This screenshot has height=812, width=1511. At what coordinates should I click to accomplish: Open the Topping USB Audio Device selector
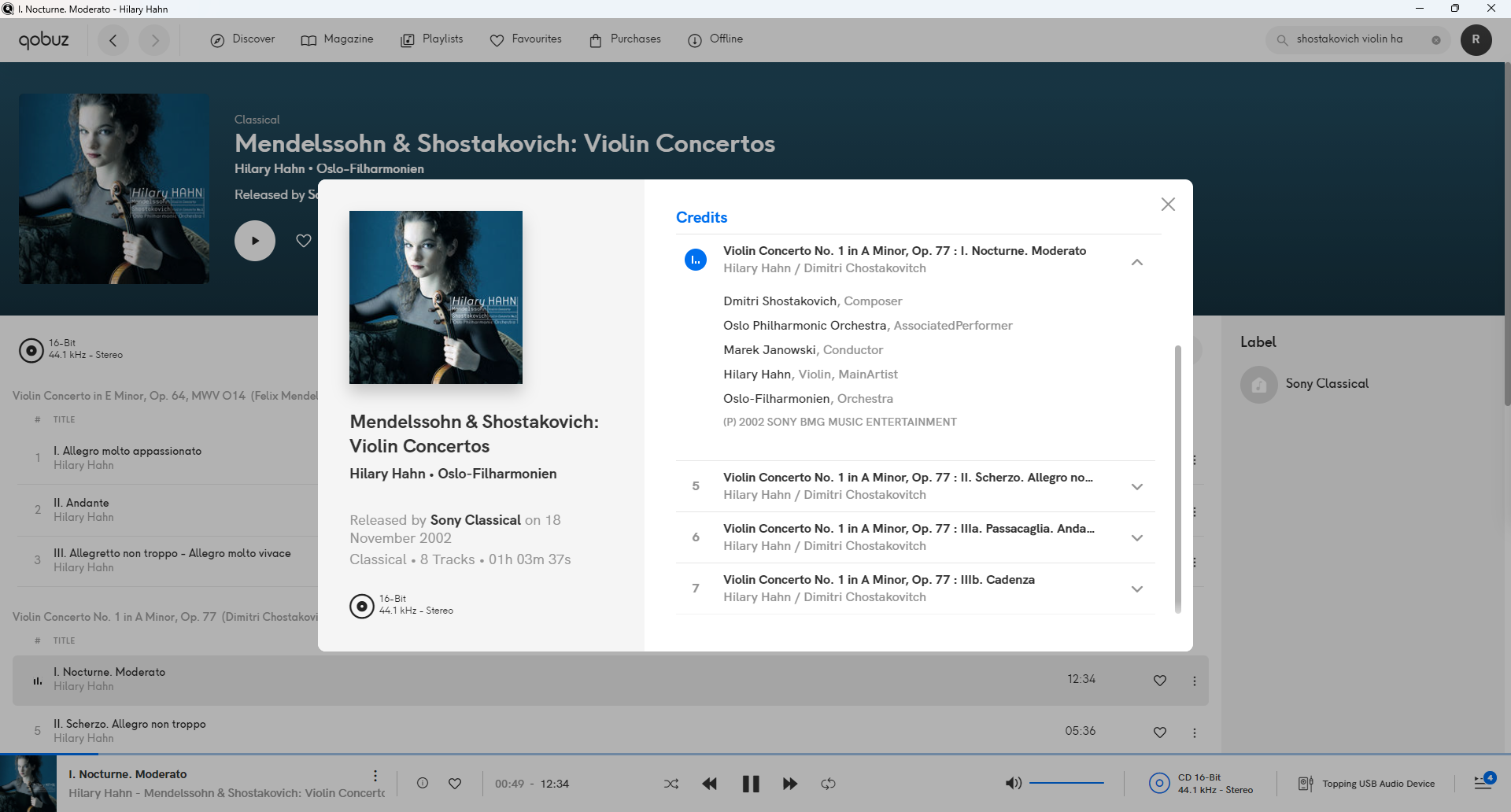(x=1367, y=784)
